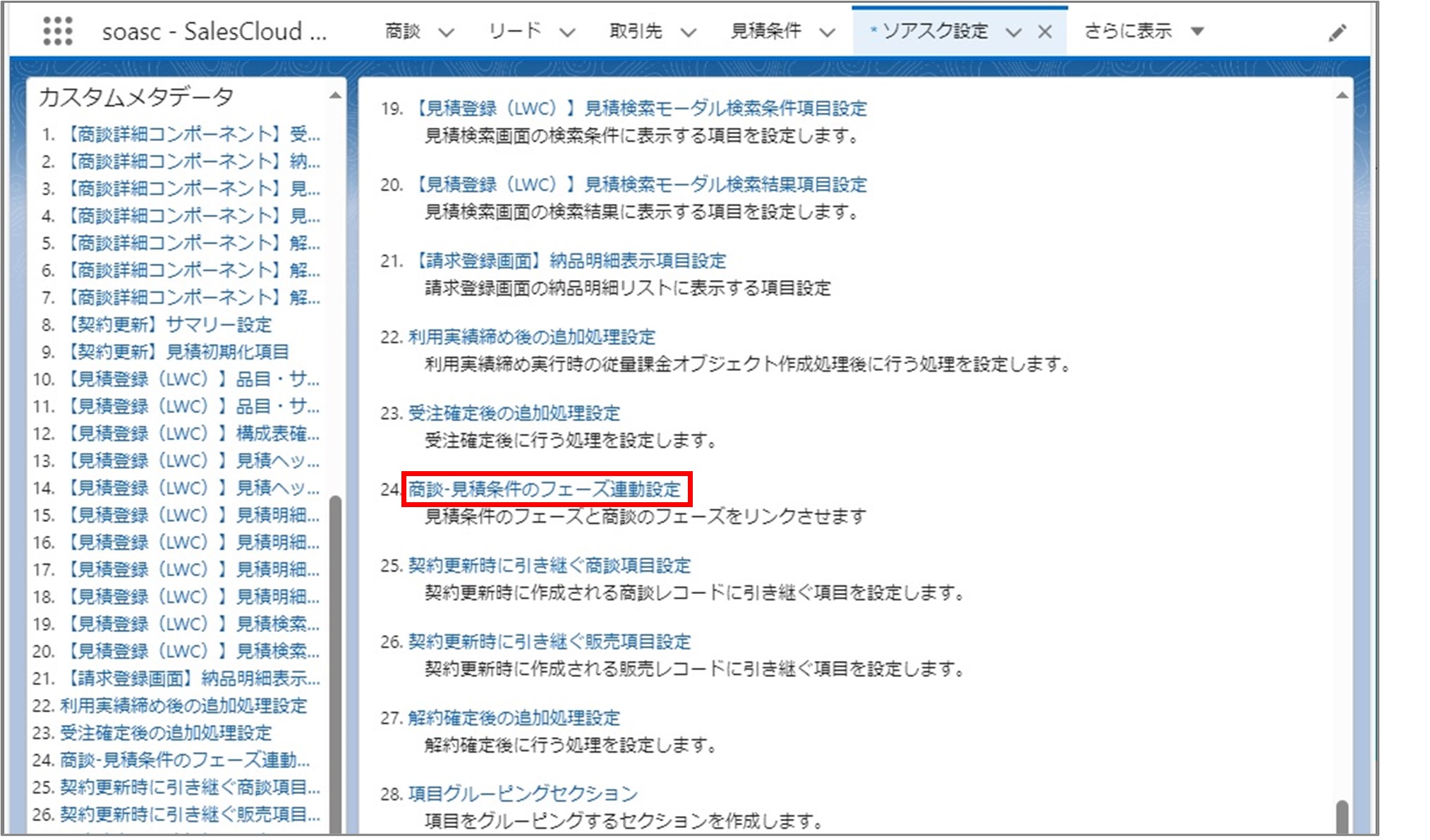The height and width of the screenshot is (840, 1430).
Task: Expand the 見積条件 tab dropdown chevron
Action: pyautogui.click(x=828, y=32)
